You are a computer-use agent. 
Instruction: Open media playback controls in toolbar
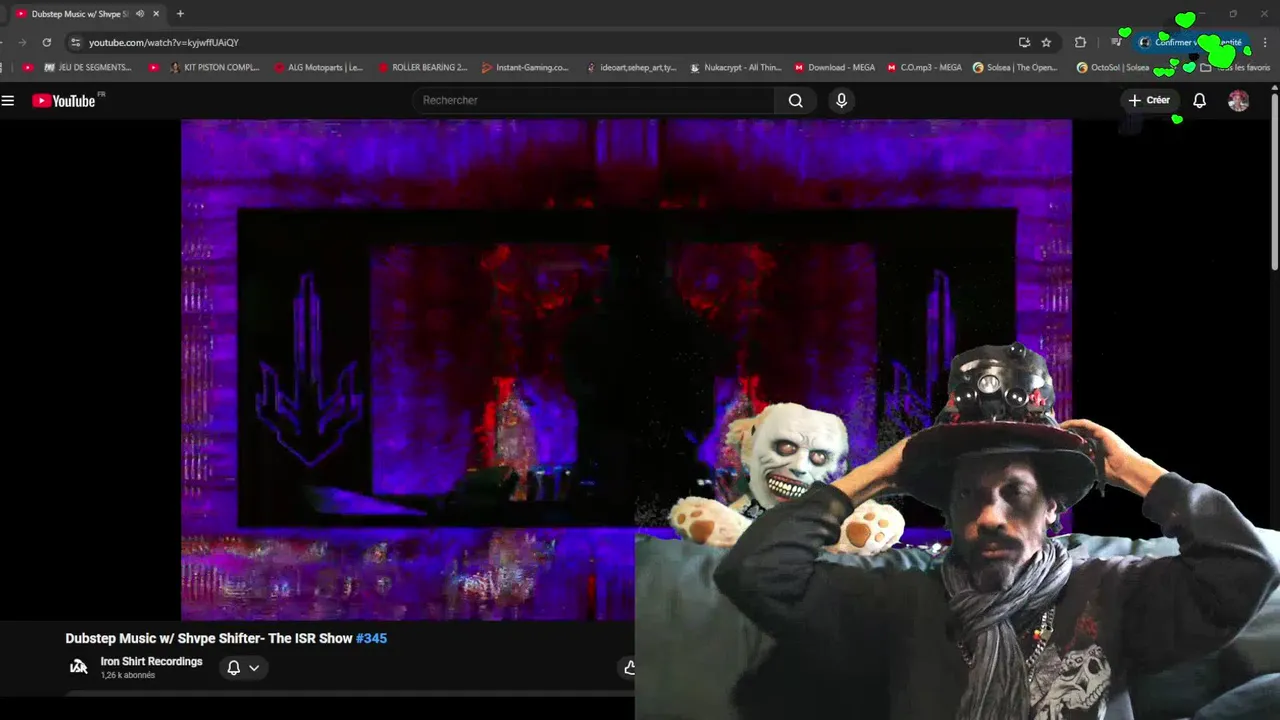click(1116, 42)
